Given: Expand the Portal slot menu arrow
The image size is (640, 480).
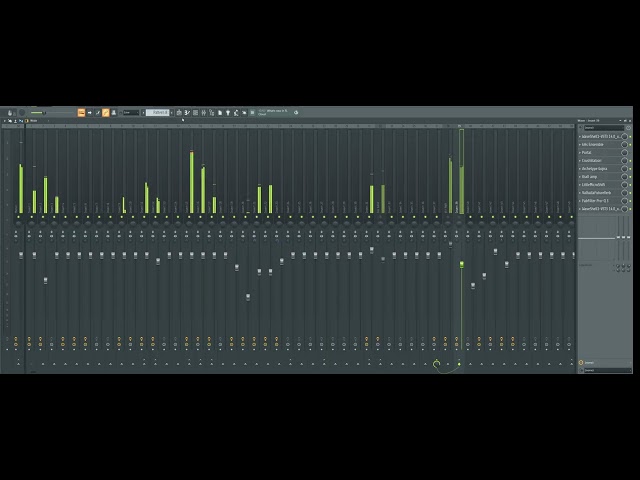Looking at the screenshot, I should pos(580,153).
